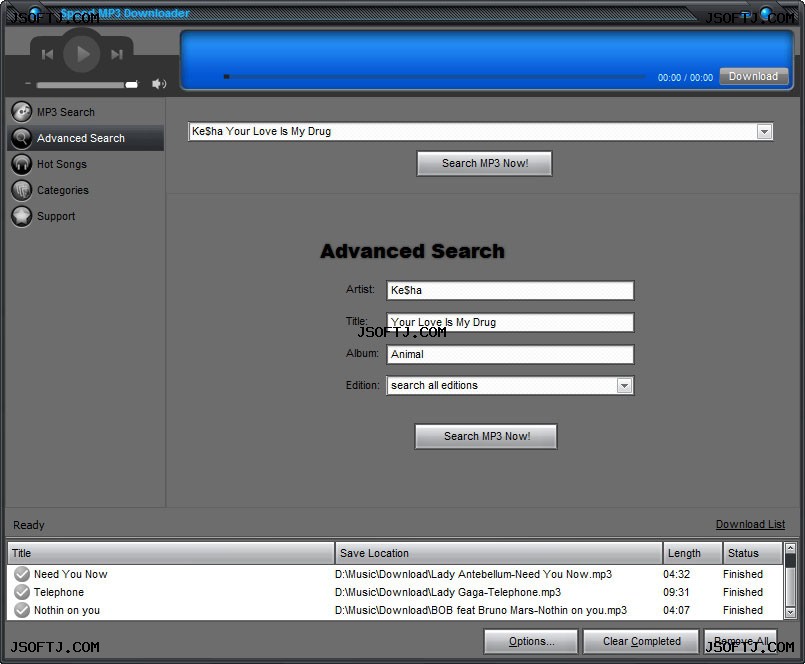Click the lower Search MP3 Now! button
The height and width of the screenshot is (664, 805).
pos(486,437)
